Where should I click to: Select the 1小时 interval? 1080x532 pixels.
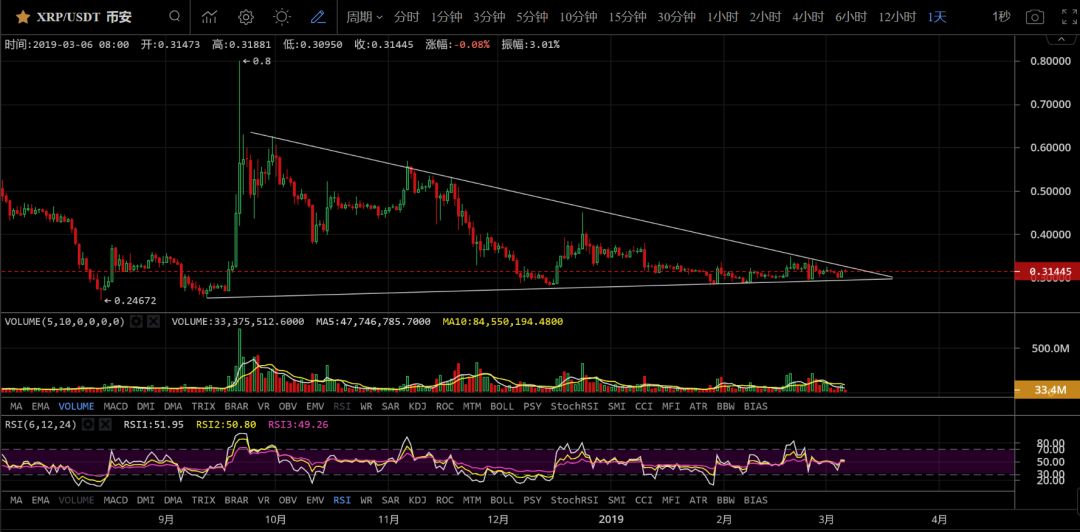[x=723, y=17]
